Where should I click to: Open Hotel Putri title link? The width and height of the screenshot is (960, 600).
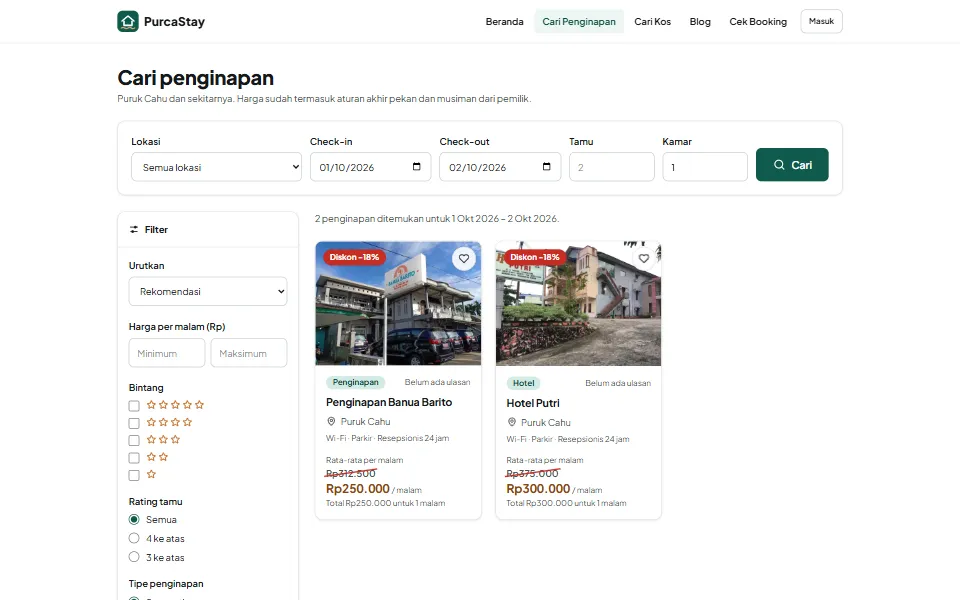pos(533,403)
